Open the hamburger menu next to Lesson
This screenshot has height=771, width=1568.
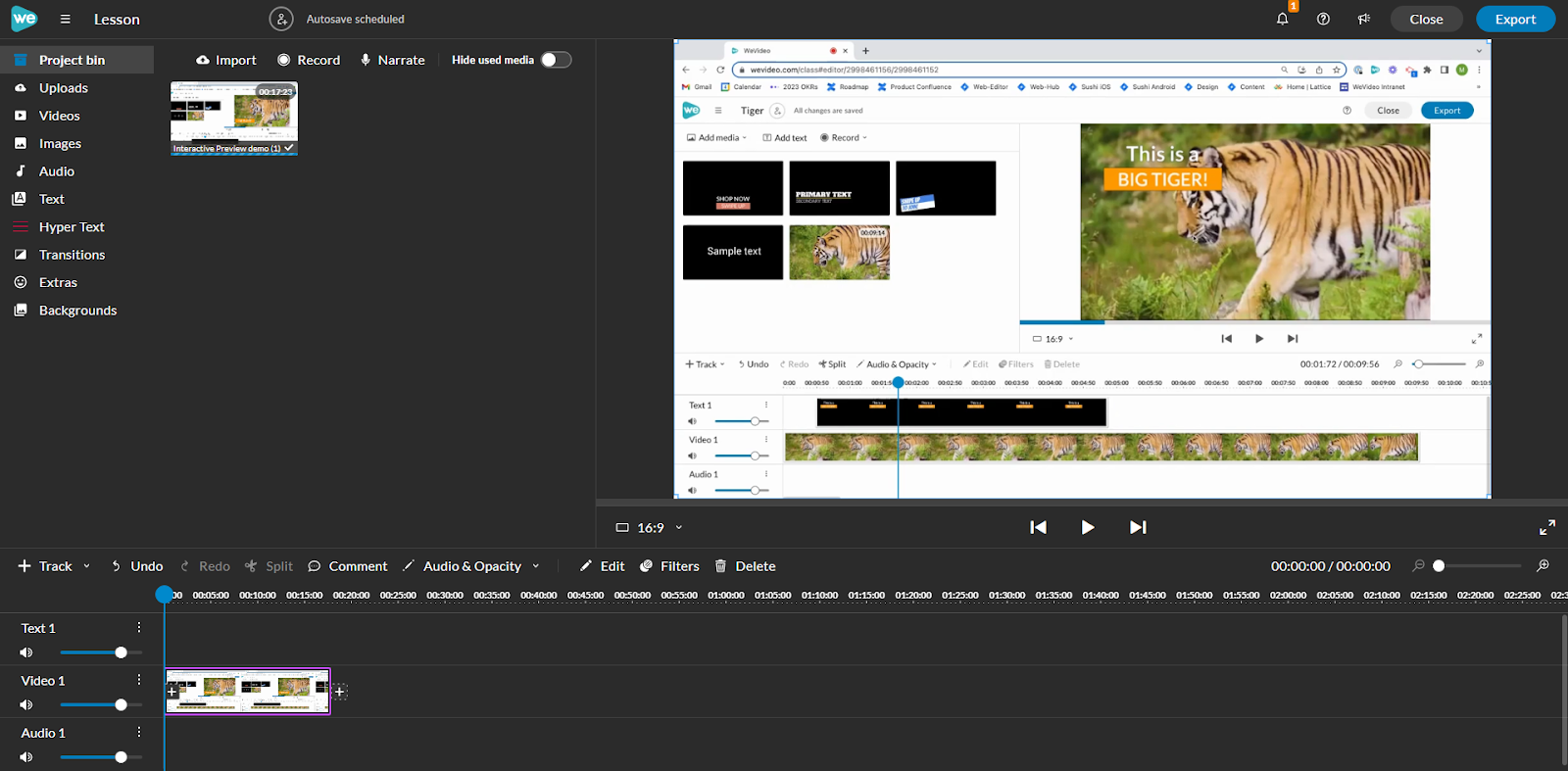coord(65,20)
